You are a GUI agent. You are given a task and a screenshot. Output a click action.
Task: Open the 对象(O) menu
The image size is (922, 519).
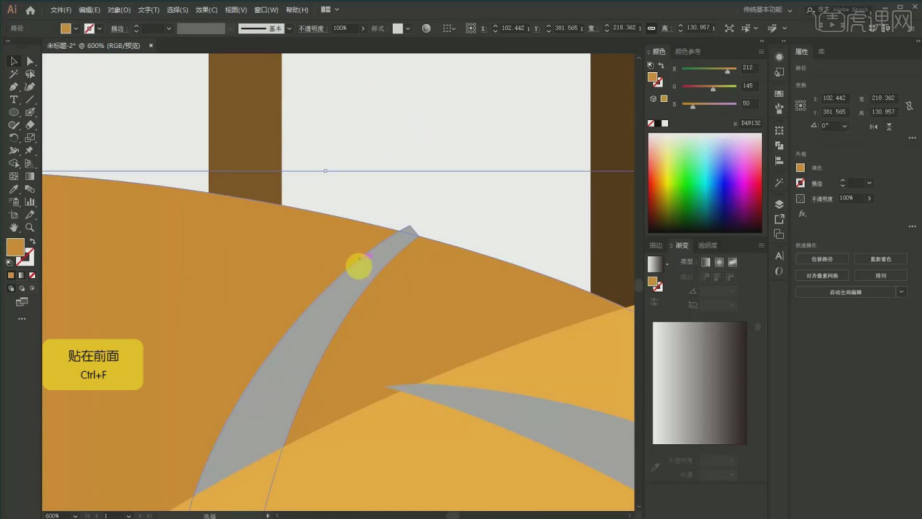point(119,10)
